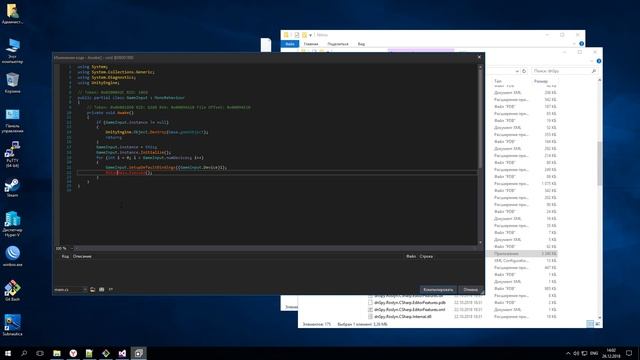Viewport: 640px width, 360px height.
Task: Open the Главная ribbon tab in Explorer
Action: (x=311, y=44)
